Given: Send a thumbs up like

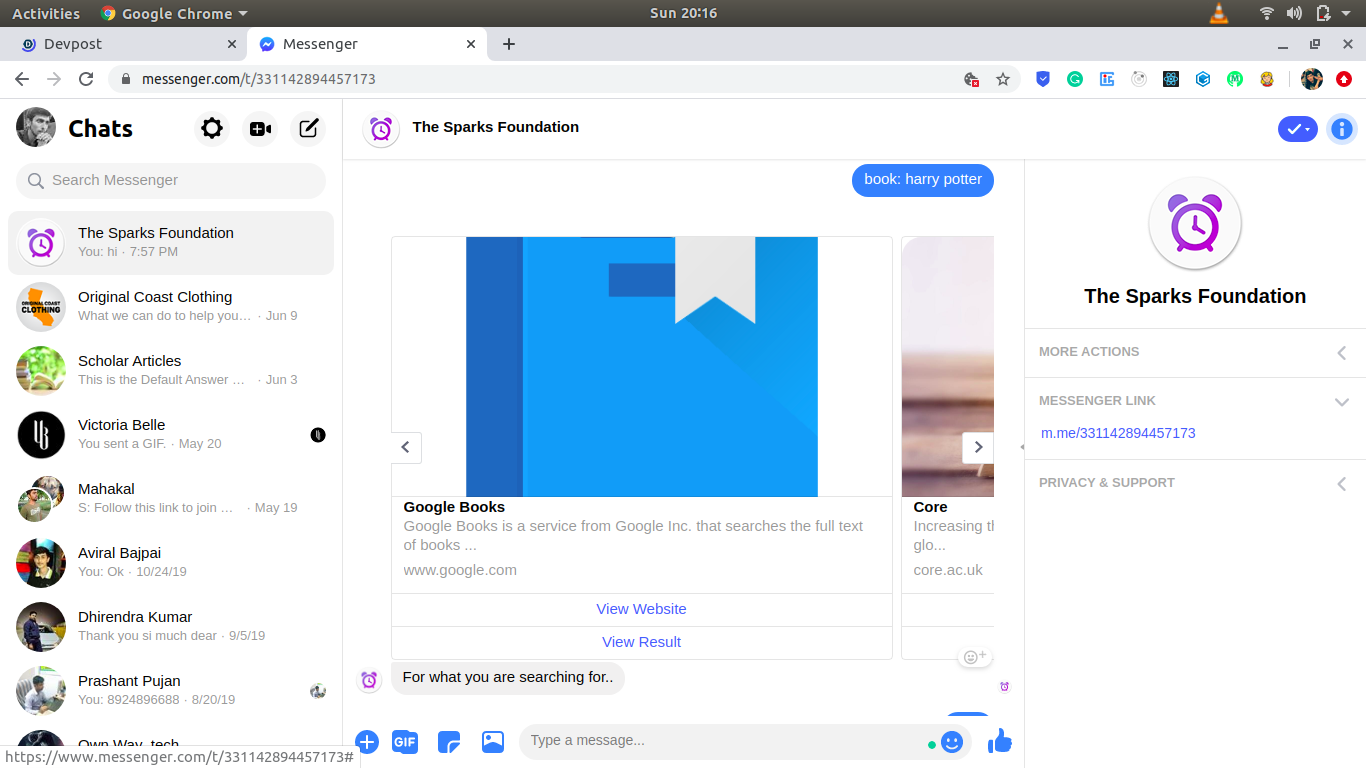Looking at the screenshot, I should point(1000,740).
